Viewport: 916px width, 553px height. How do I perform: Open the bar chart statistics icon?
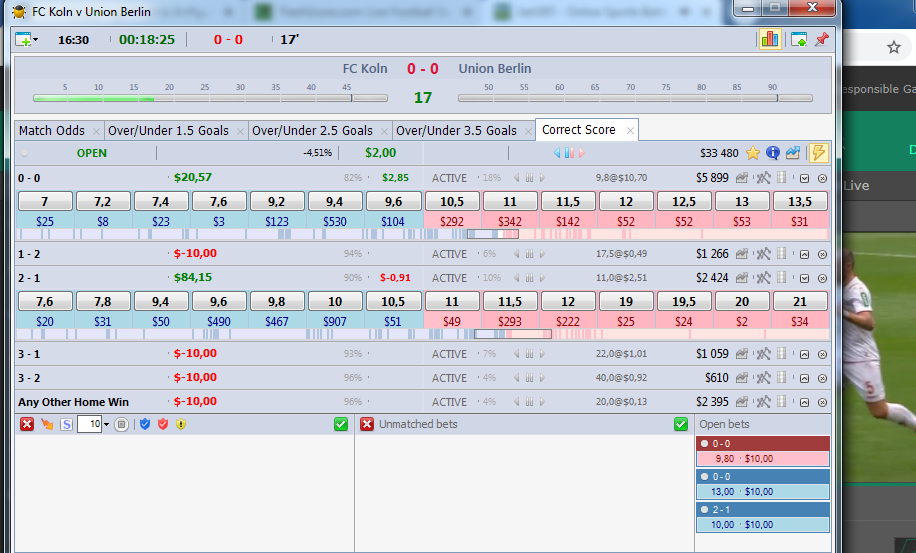click(x=770, y=39)
